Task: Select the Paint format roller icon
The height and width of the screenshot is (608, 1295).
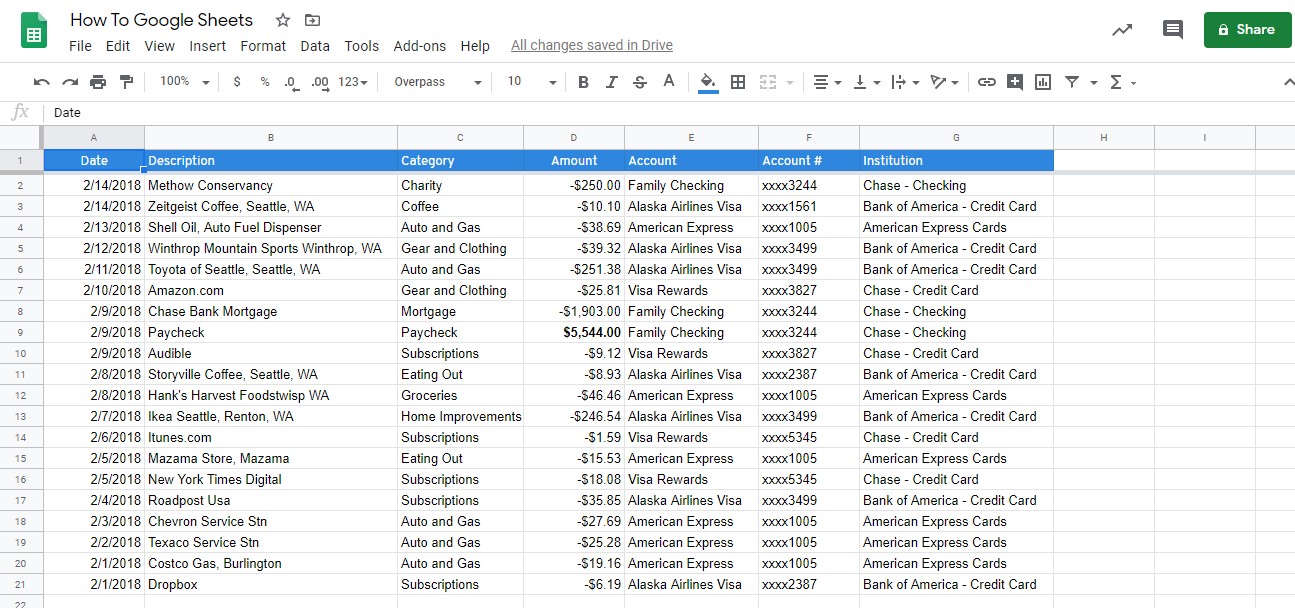Action: click(126, 82)
